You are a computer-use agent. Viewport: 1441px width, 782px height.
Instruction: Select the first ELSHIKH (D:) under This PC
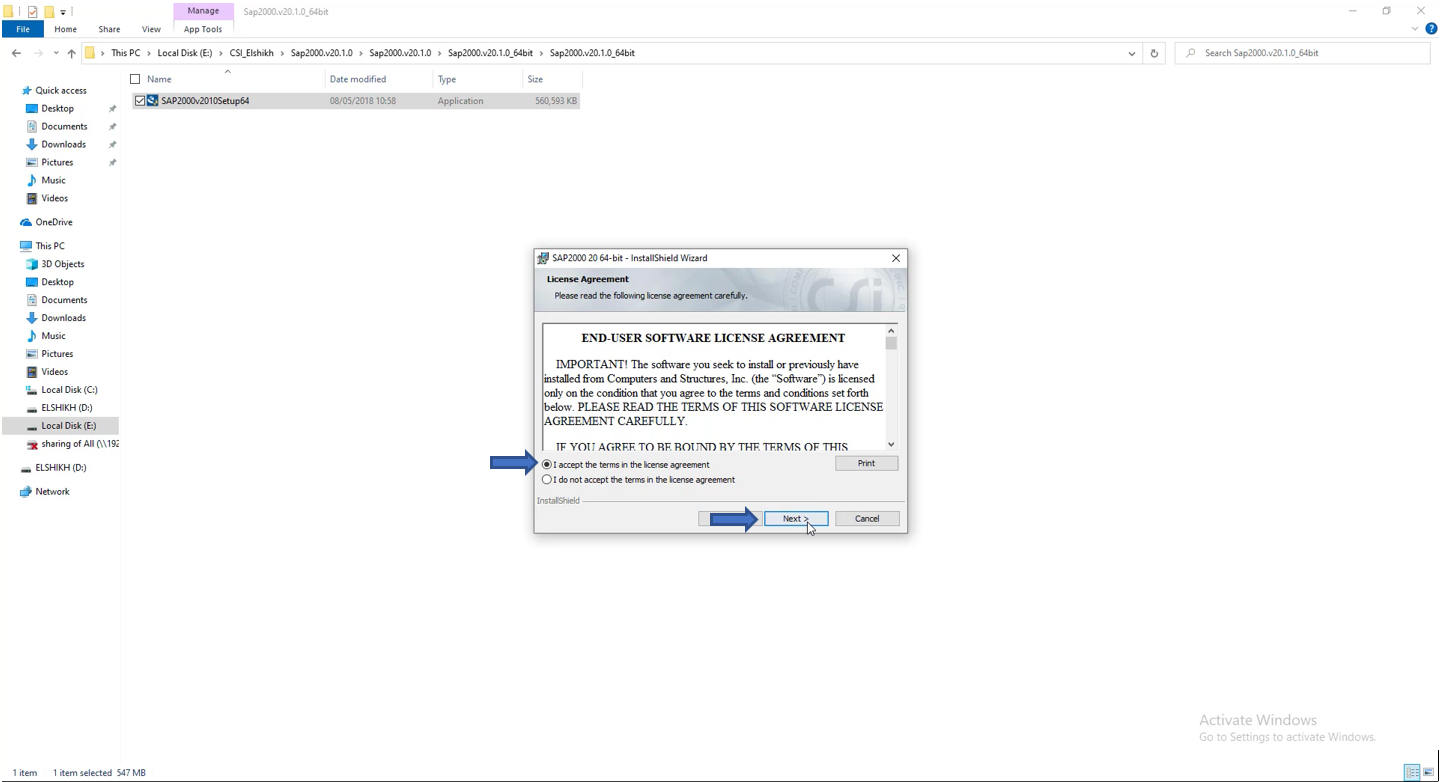coord(66,408)
